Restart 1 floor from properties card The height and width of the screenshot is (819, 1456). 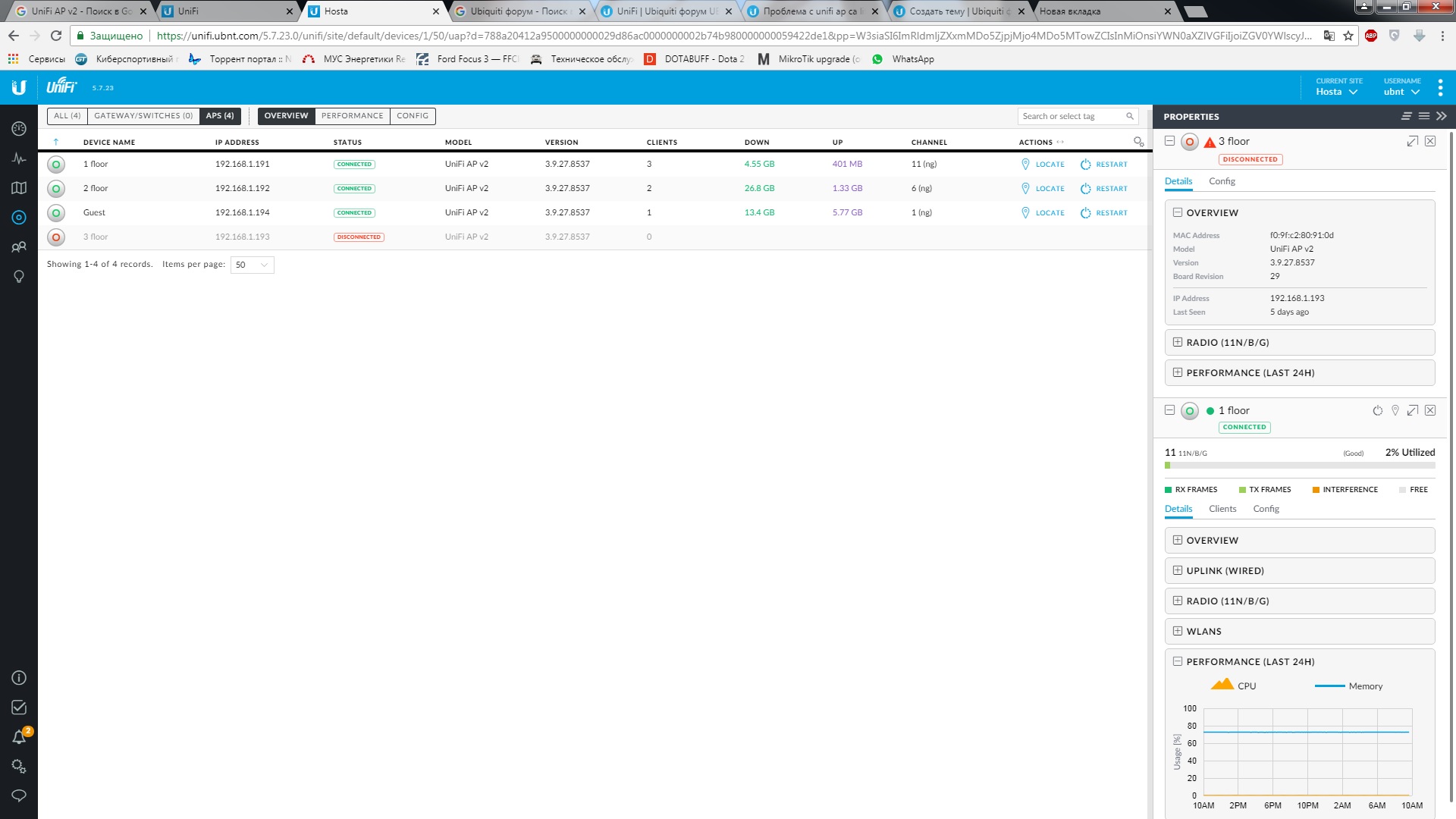pyautogui.click(x=1378, y=410)
